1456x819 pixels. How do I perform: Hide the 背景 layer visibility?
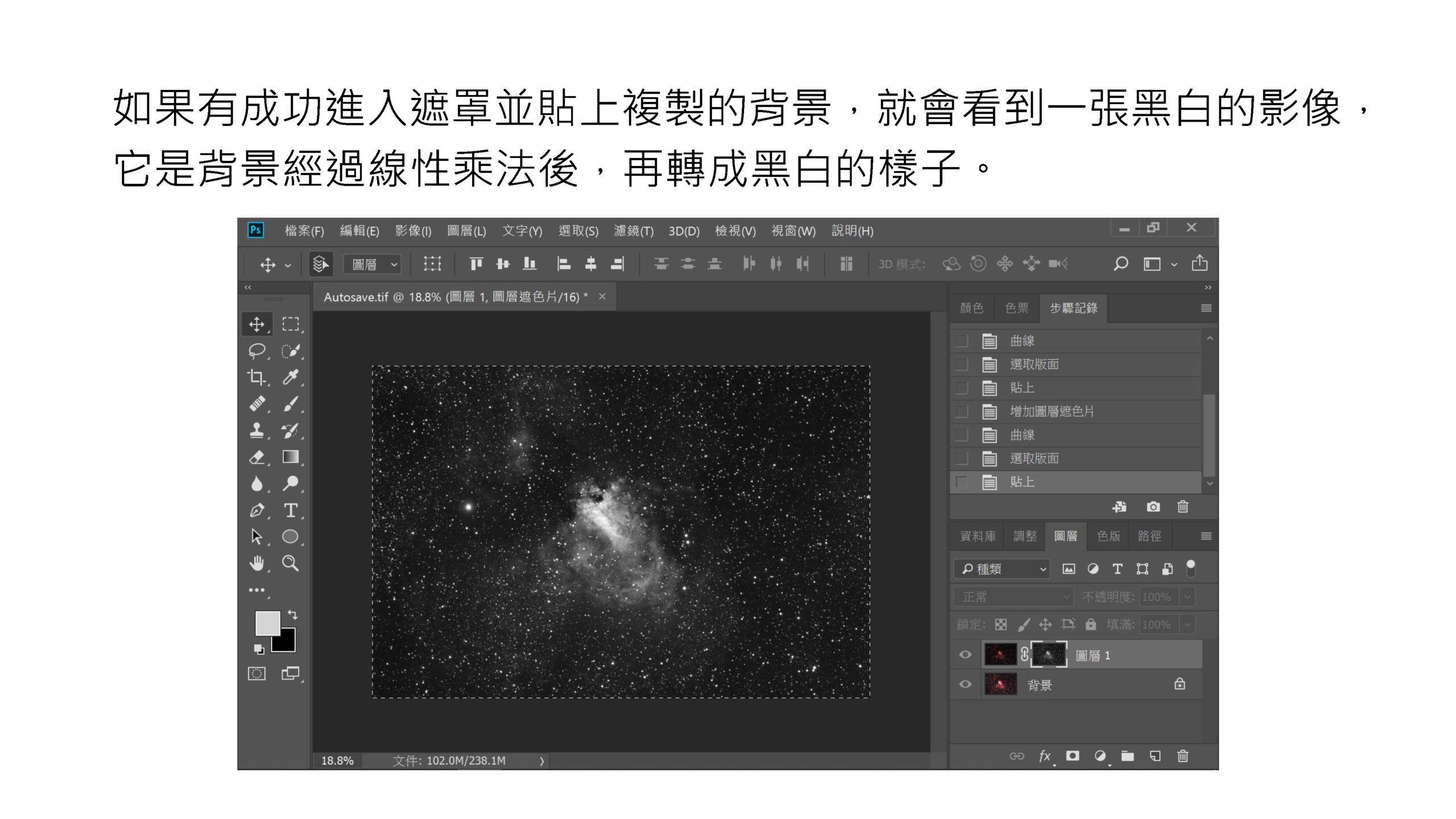pos(964,684)
